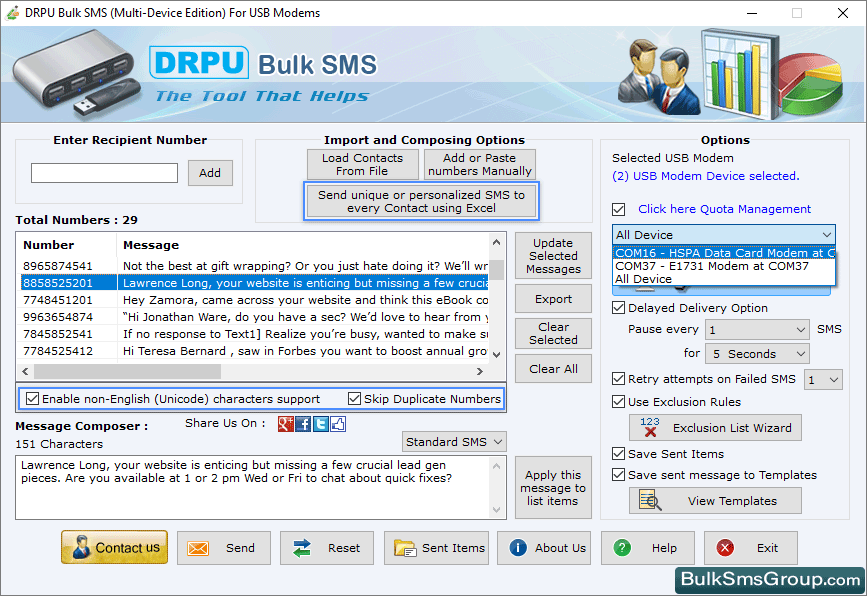Click Apply this message to list items
The image size is (867, 596).
click(x=553, y=488)
